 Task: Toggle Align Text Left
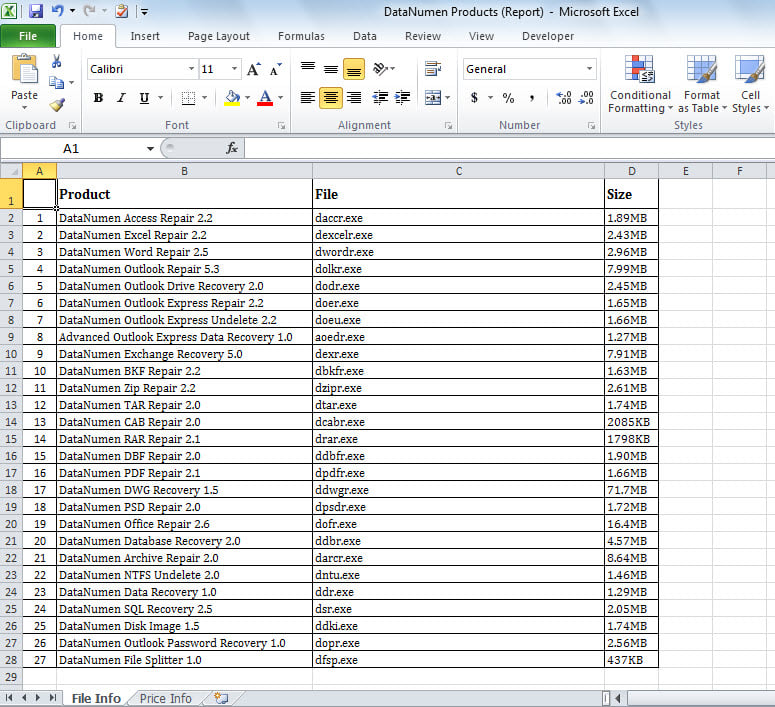(x=307, y=97)
